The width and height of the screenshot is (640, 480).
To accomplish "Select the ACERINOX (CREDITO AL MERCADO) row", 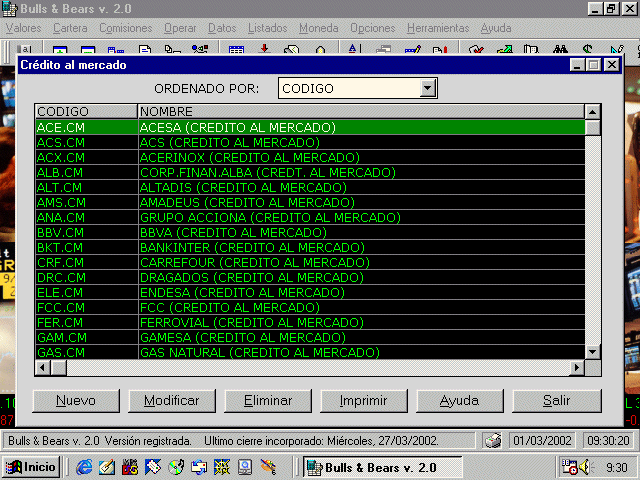I will pyautogui.click(x=310, y=158).
